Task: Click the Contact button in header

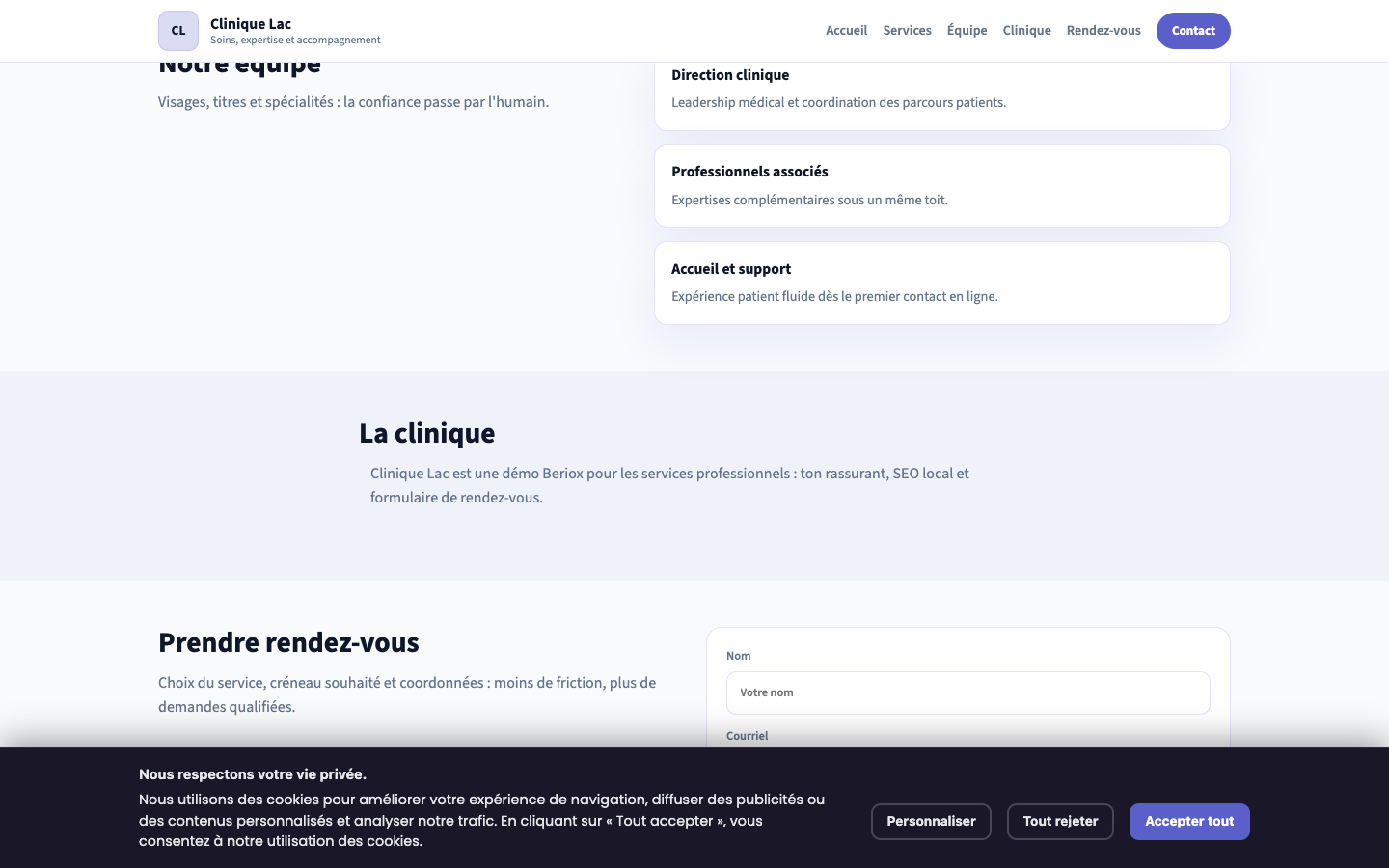Action: point(1193,31)
